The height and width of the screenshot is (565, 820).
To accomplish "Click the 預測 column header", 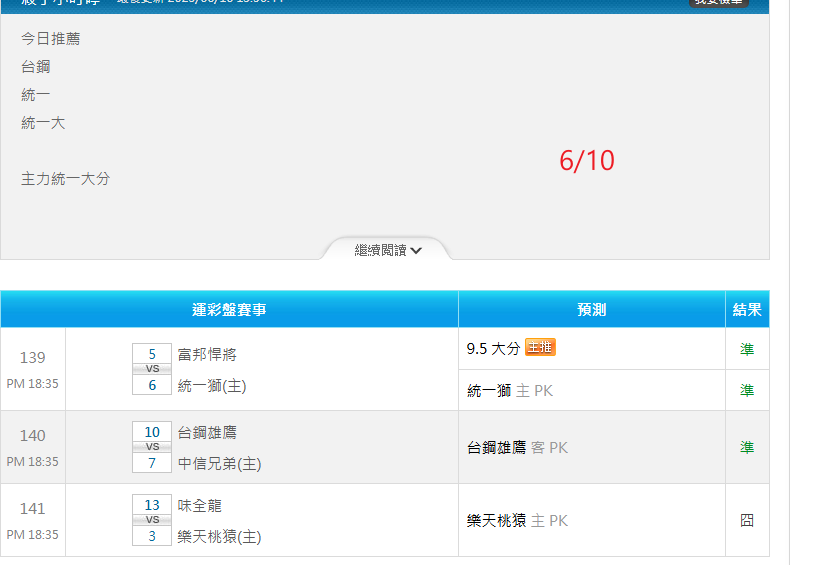I will [592, 310].
